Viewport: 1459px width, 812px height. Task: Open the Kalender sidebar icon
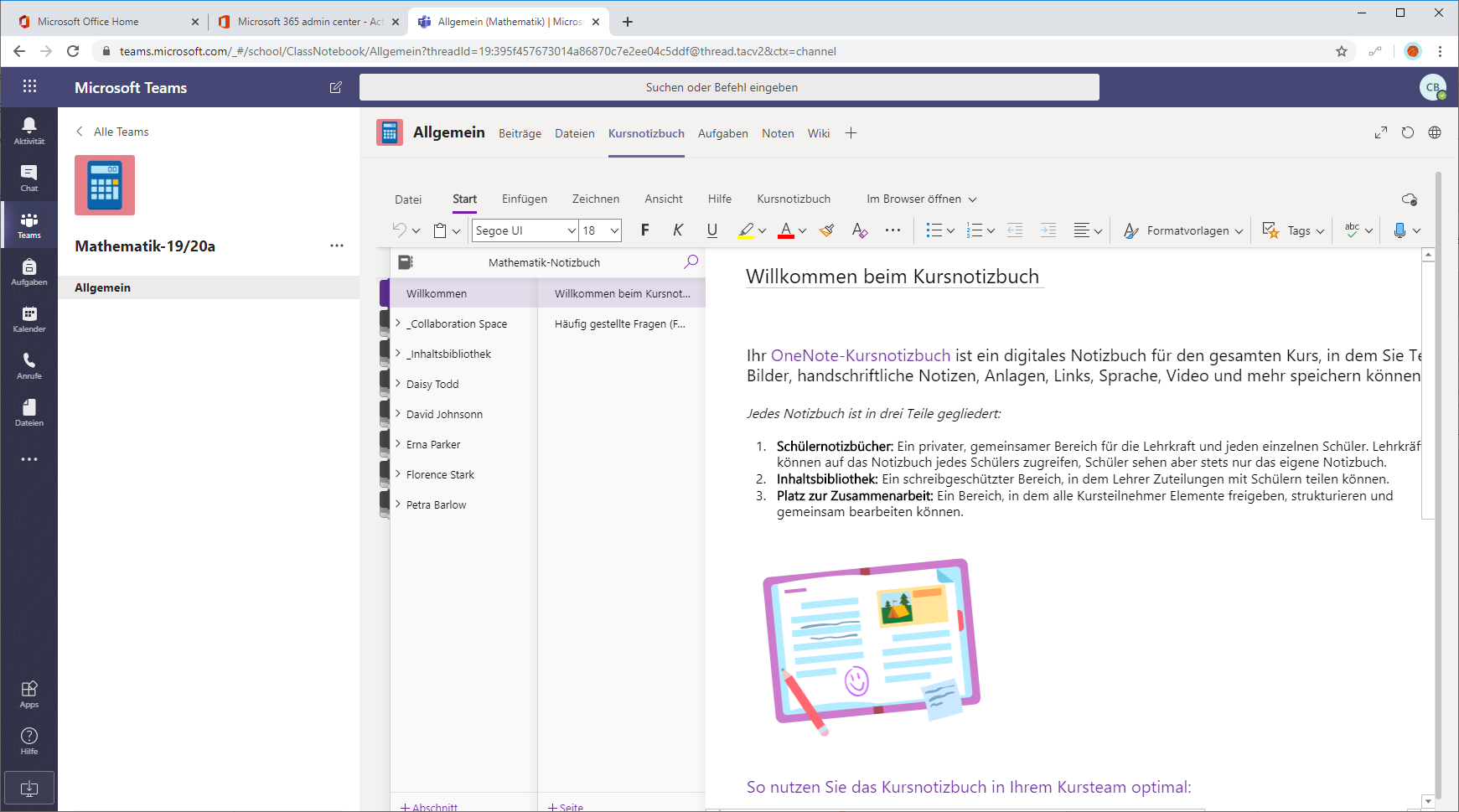click(x=29, y=318)
